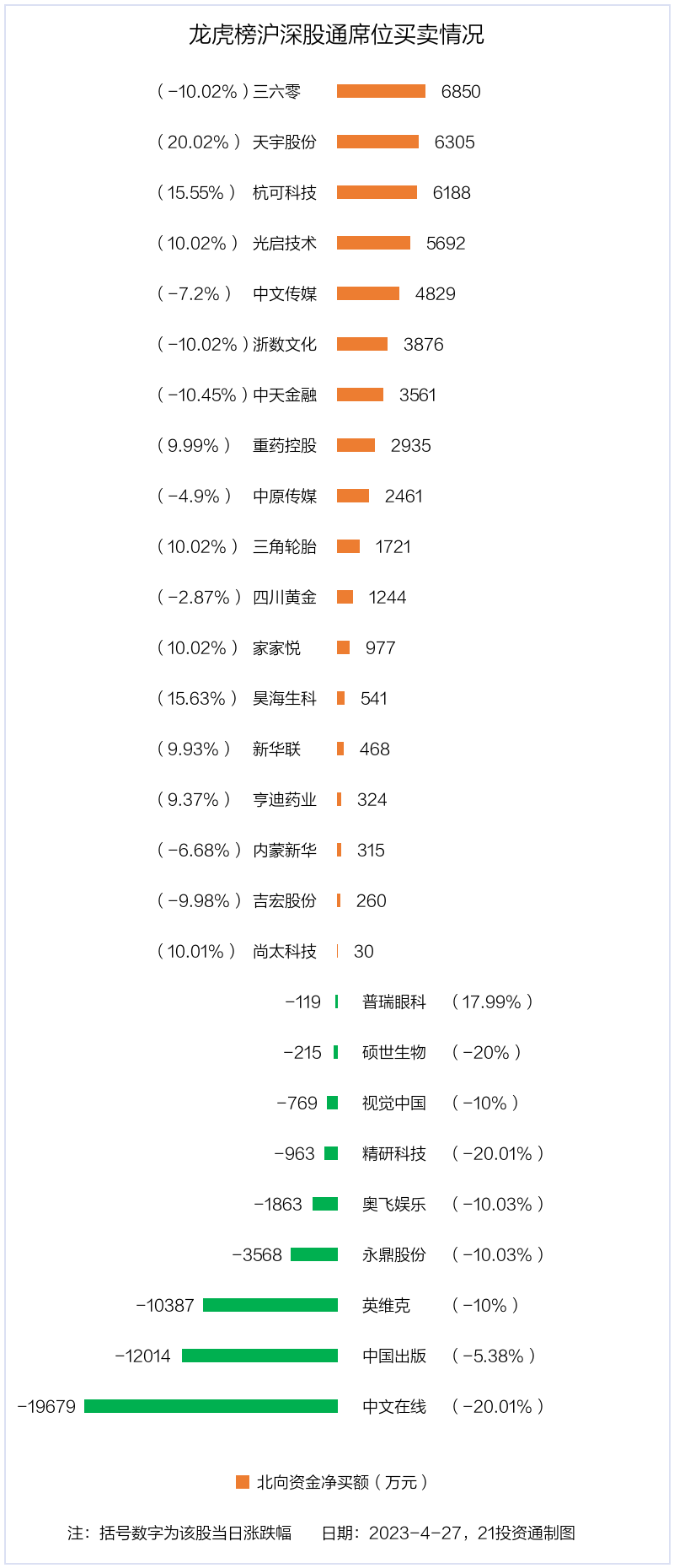The width and height of the screenshot is (674, 1568).
Task: Click the 精研科技 stock label
Action: pos(394,1153)
